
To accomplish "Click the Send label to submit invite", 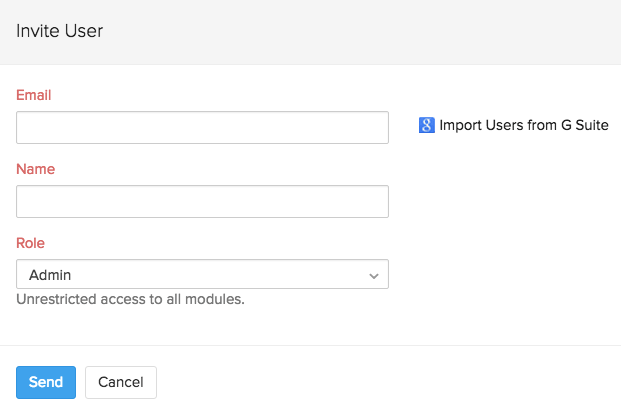I will coord(46,382).
